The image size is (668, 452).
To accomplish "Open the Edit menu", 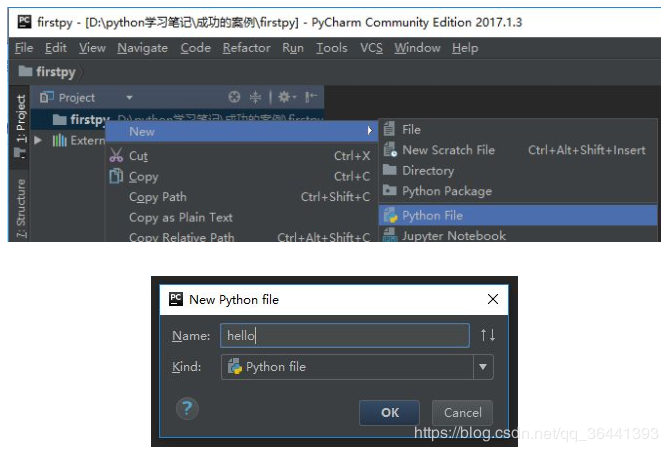I will tap(56, 48).
